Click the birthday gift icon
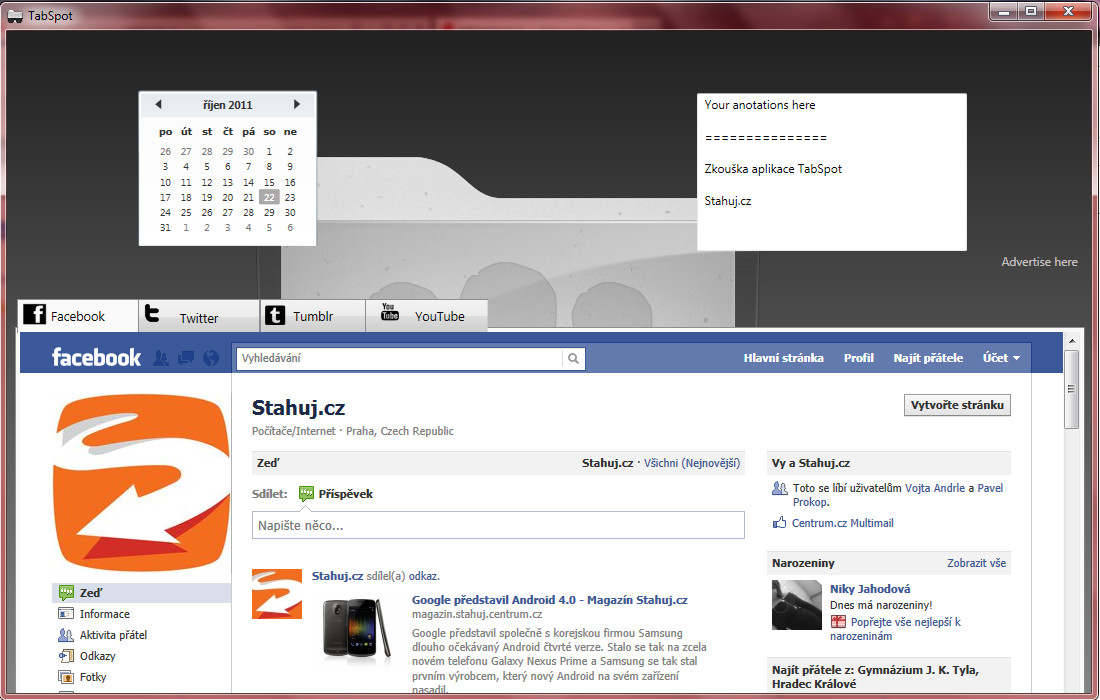The height and width of the screenshot is (700, 1100). point(838,622)
